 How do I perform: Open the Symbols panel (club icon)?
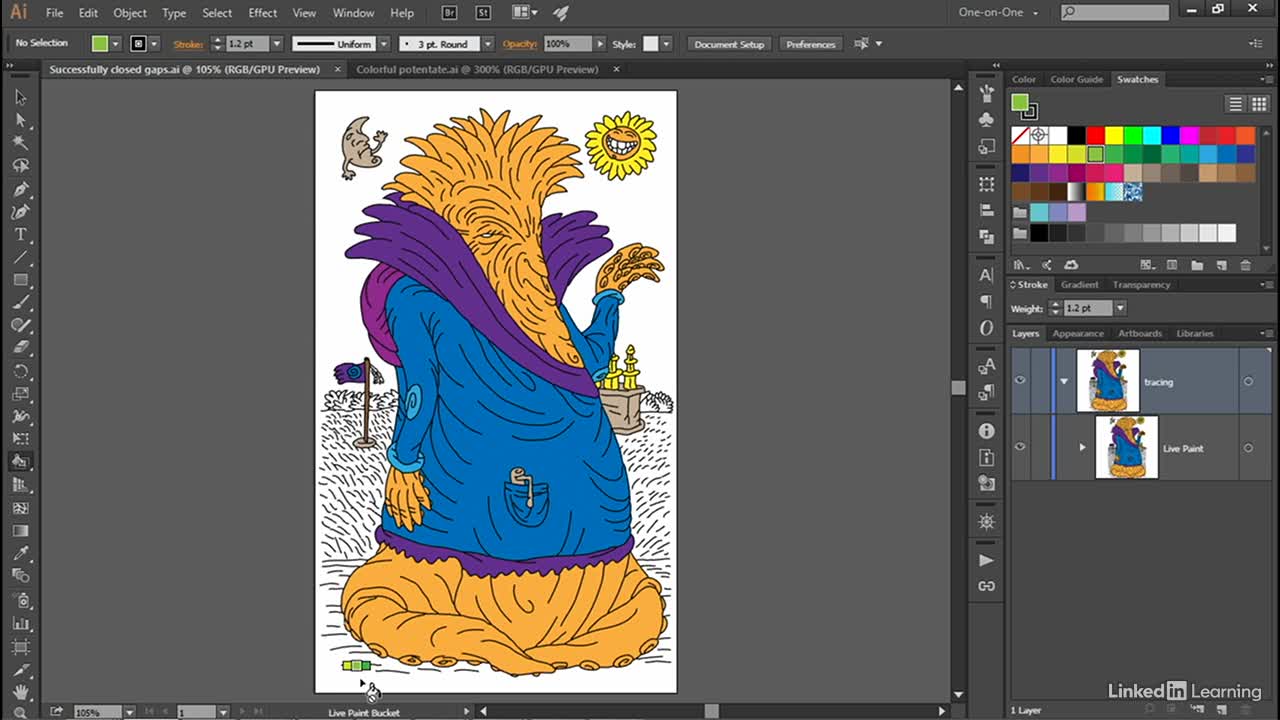(x=987, y=119)
